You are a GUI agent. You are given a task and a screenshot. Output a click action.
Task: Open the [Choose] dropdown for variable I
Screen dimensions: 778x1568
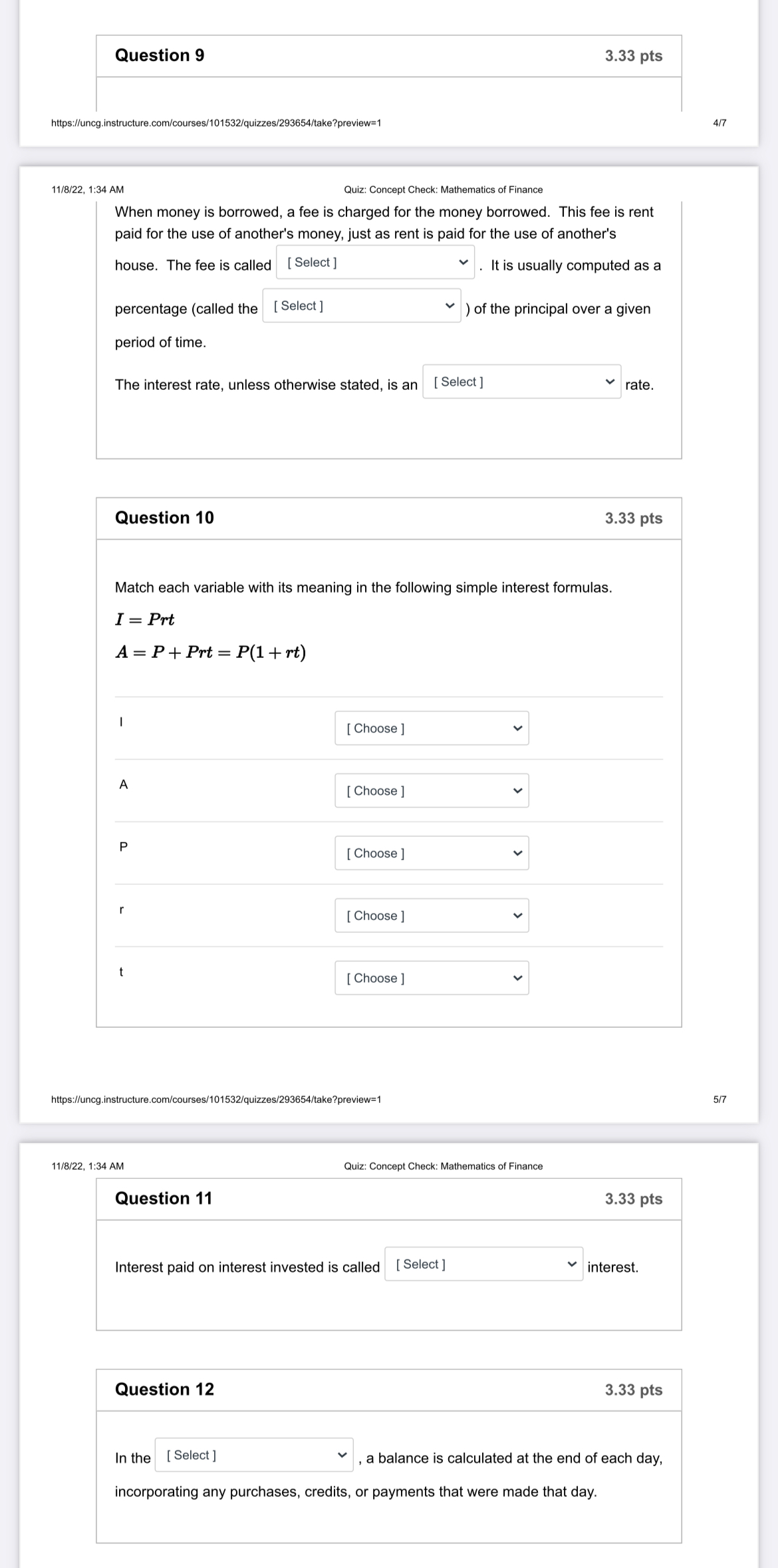coord(431,728)
